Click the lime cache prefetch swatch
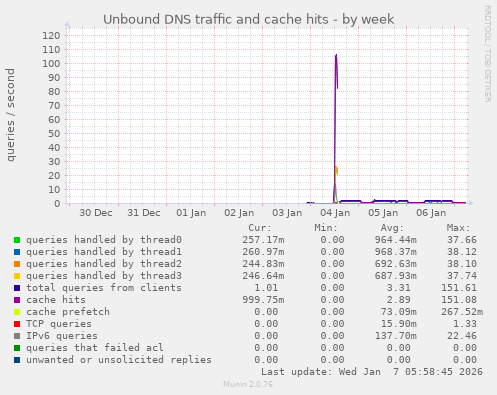The image size is (497, 395). 17,312
